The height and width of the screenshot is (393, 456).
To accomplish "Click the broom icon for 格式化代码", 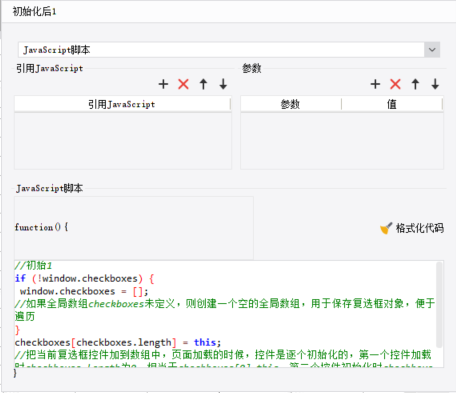I will tap(386, 228).
